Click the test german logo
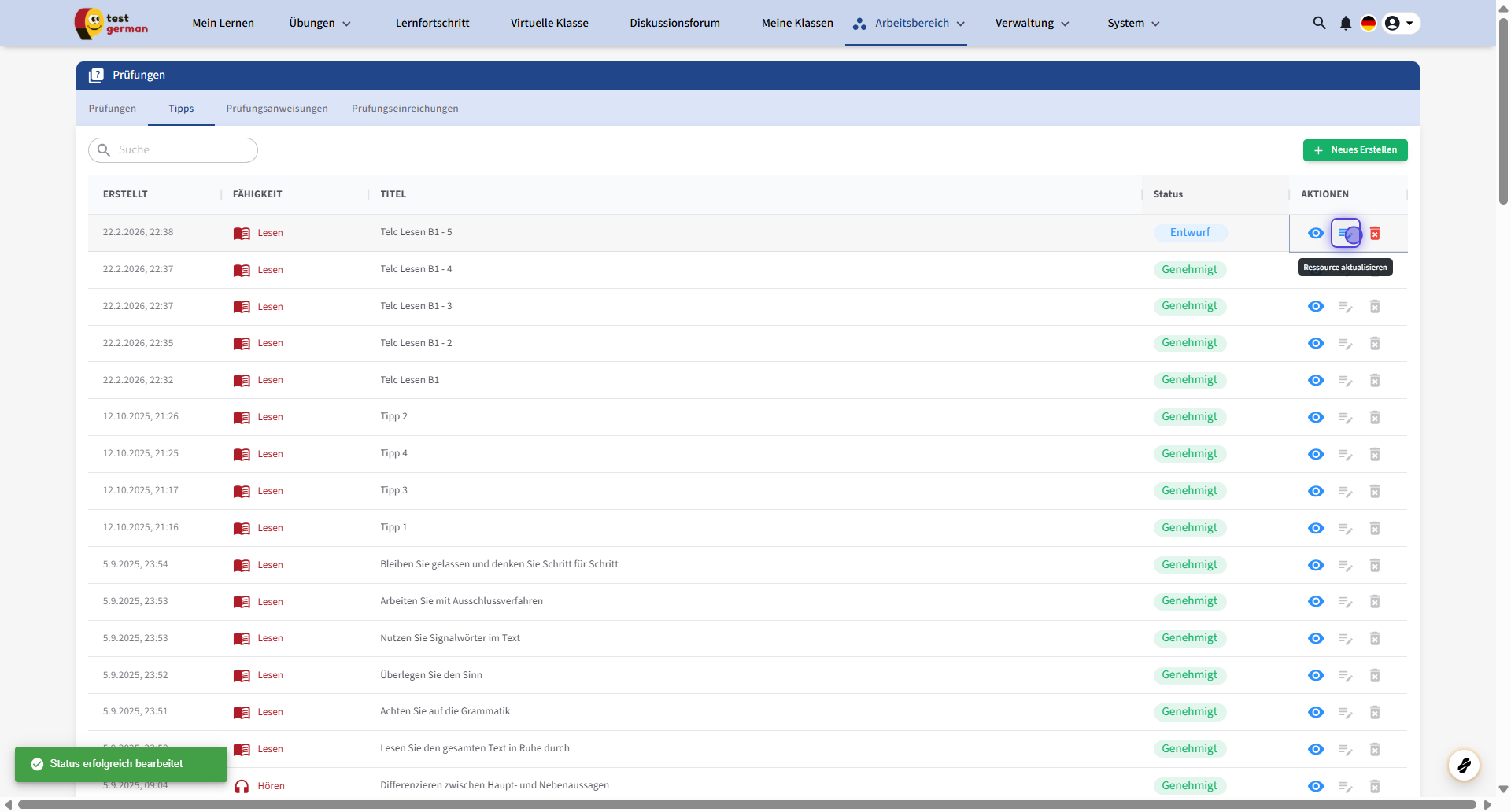1511x812 pixels. point(112,24)
